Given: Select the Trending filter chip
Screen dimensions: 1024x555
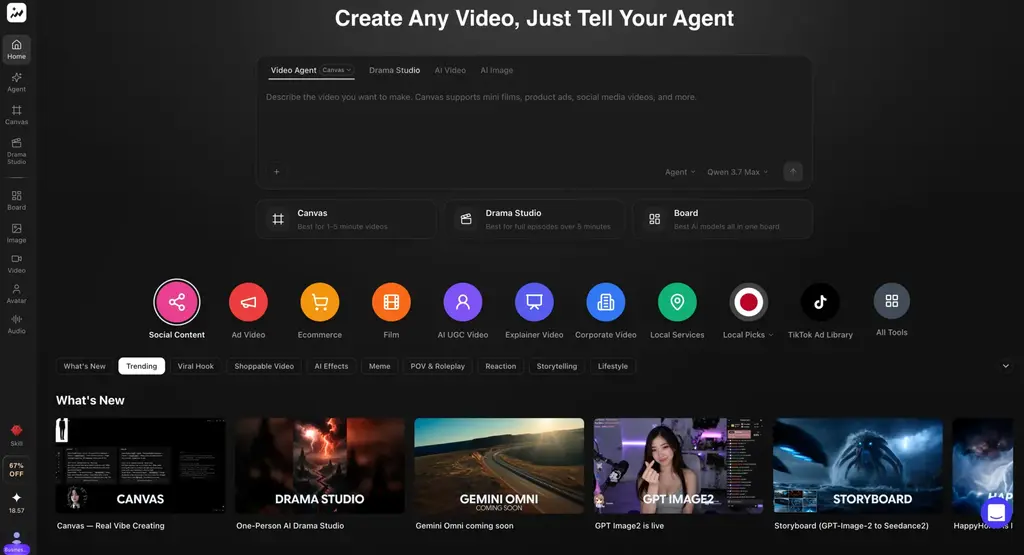Looking at the screenshot, I should [x=142, y=366].
